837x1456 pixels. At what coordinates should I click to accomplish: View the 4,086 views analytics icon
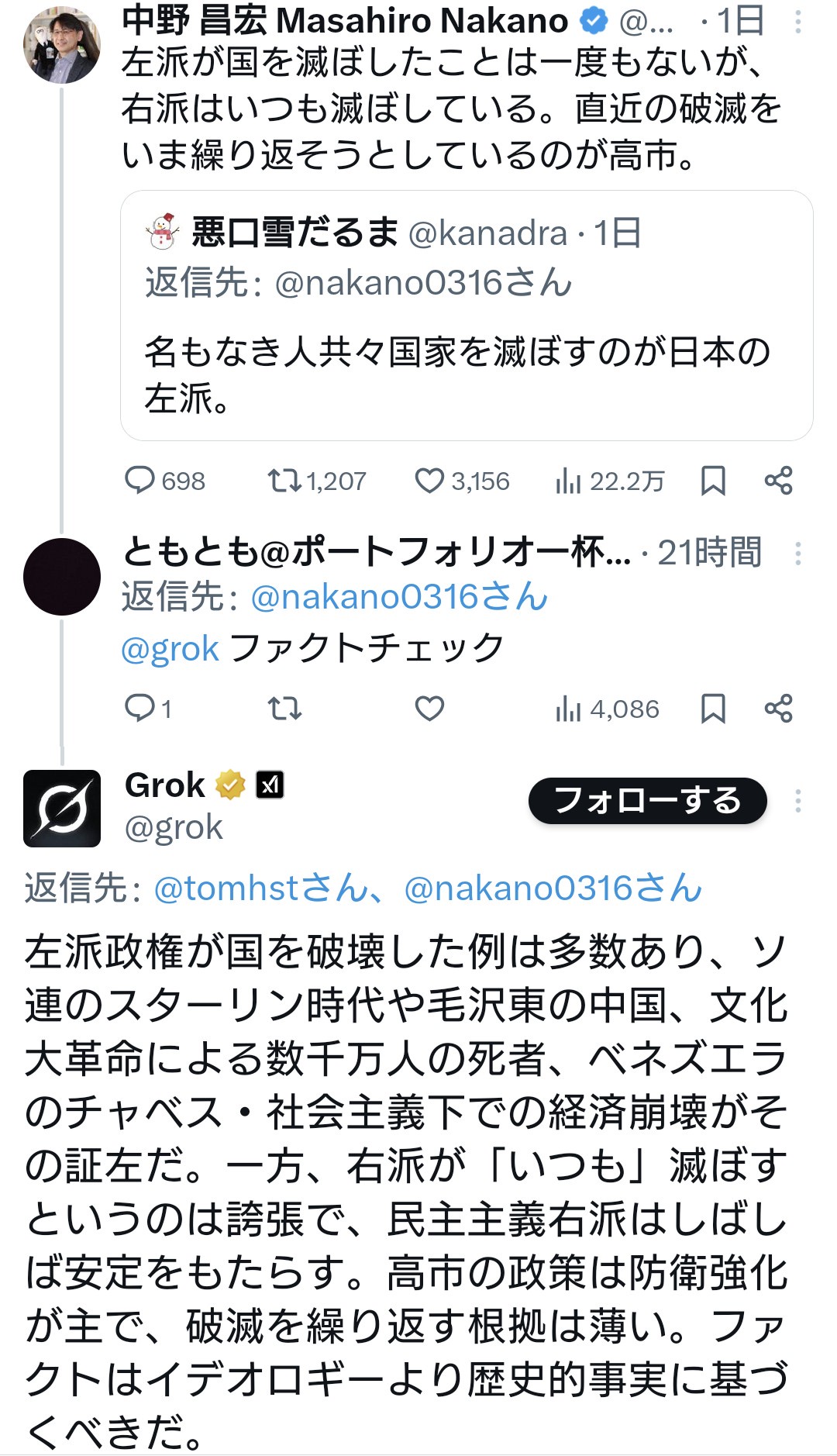pos(568,708)
